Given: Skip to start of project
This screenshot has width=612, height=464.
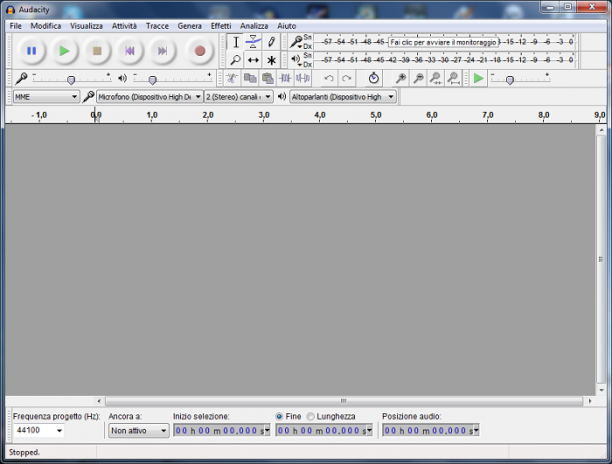Looking at the screenshot, I should point(130,51).
